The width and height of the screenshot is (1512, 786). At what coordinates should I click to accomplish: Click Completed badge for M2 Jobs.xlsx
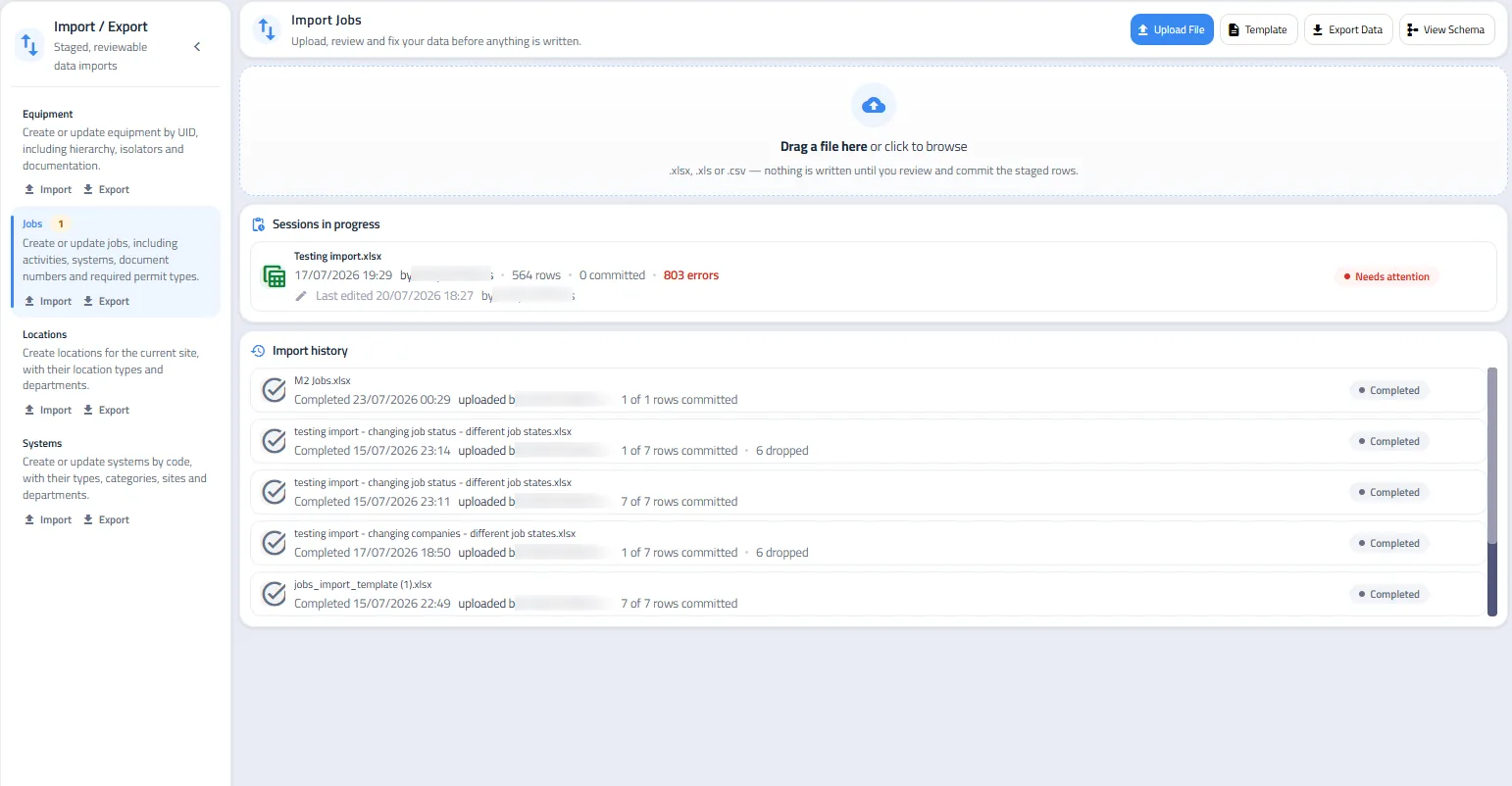click(x=1388, y=390)
